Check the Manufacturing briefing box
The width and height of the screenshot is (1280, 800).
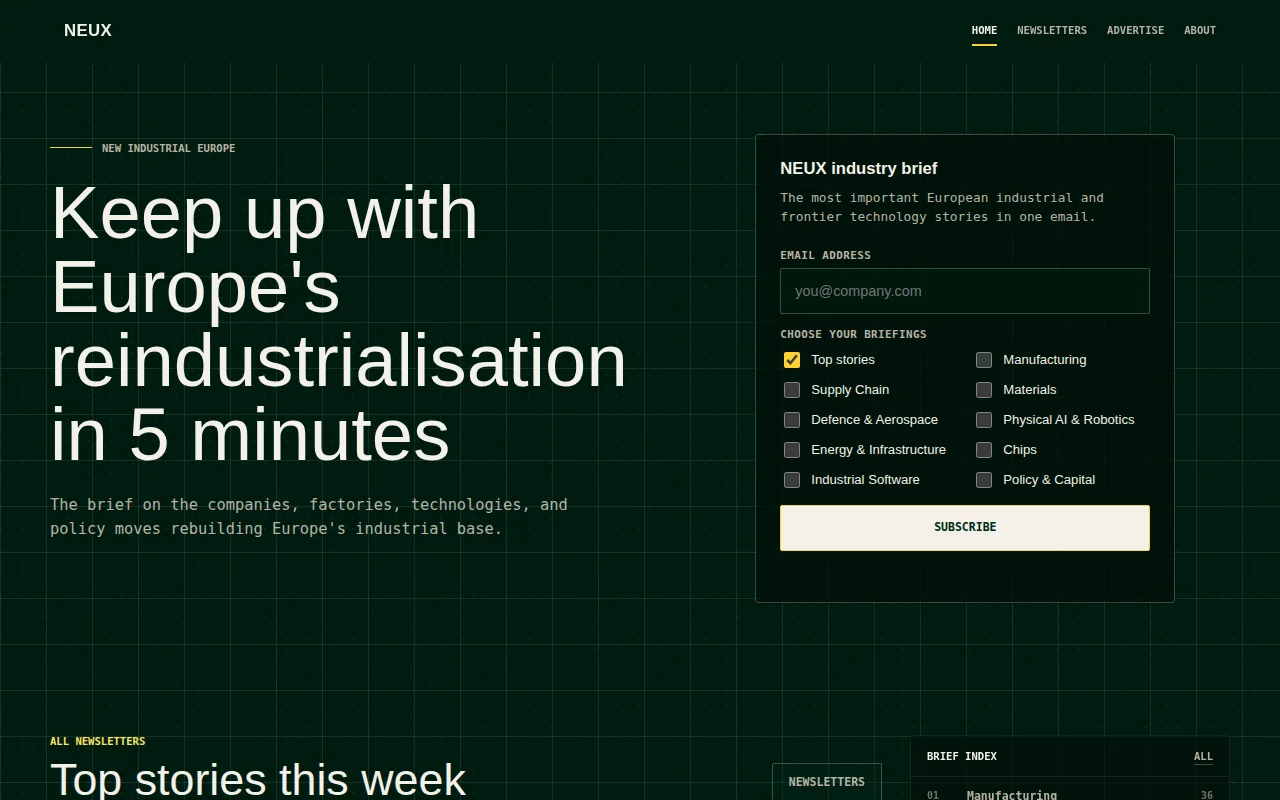point(984,360)
